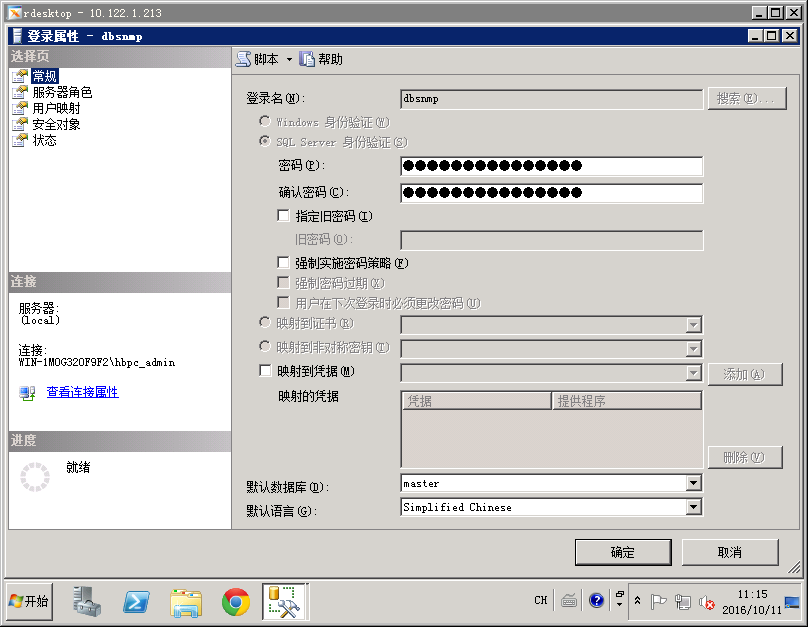Click the 登录名 dbsnmp field
The image size is (808, 627).
pyautogui.click(x=551, y=99)
